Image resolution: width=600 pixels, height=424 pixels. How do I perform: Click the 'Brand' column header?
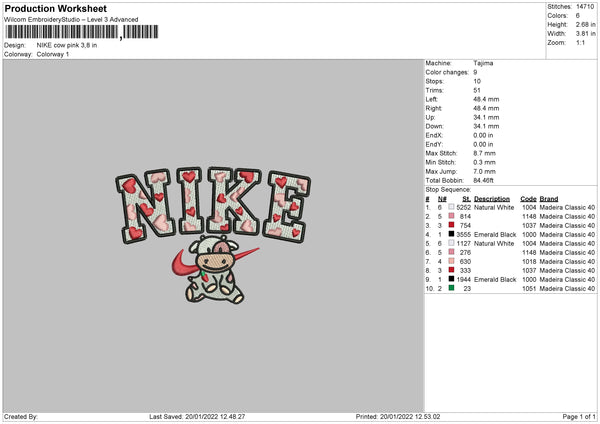coord(549,199)
